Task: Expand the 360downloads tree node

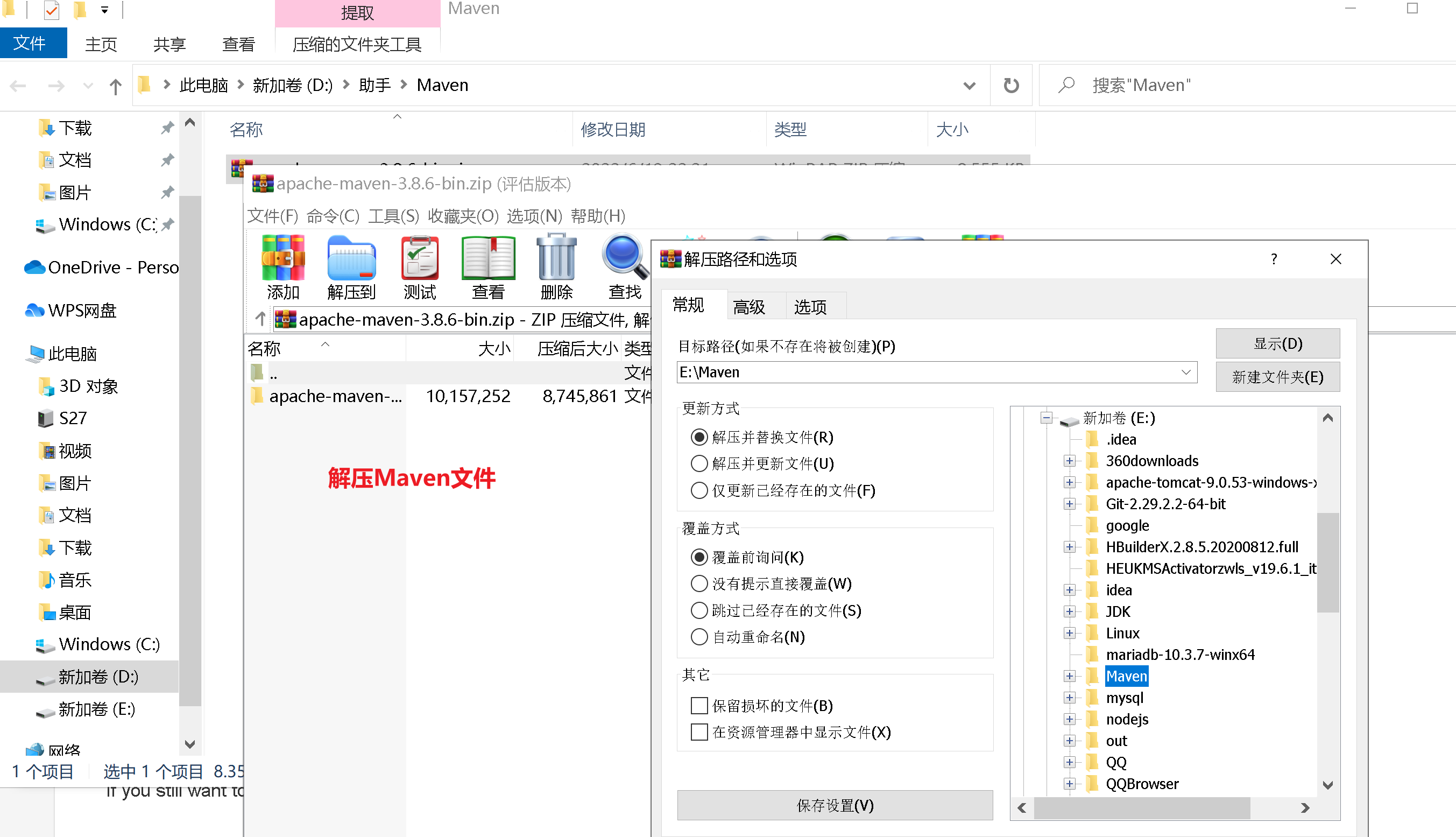Action: [x=1069, y=460]
